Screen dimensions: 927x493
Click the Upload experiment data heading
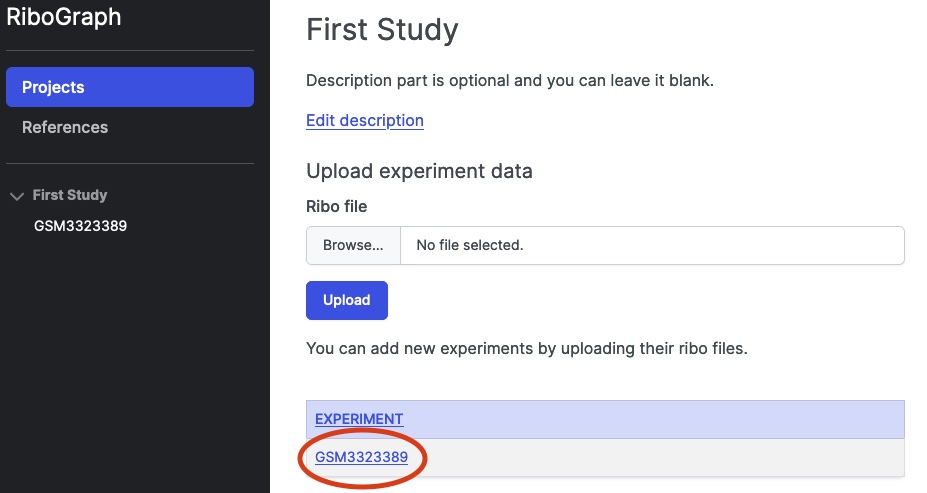pyautogui.click(x=419, y=171)
